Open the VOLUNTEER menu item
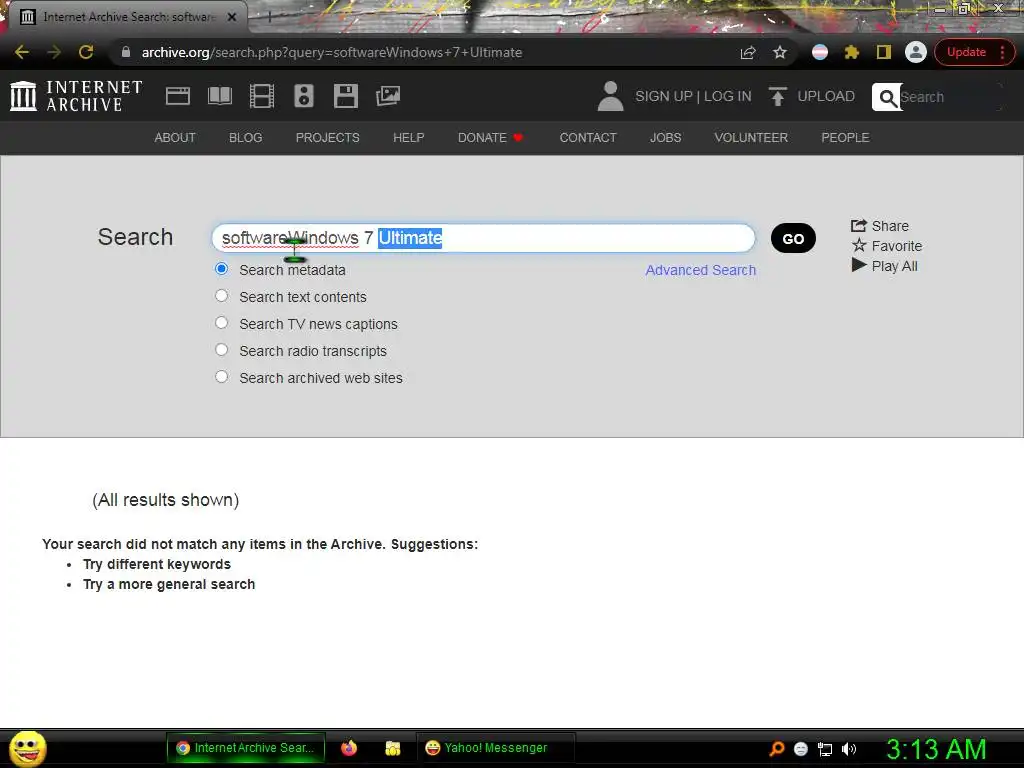The width and height of the screenshot is (1024, 768). (x=751, y=138)
